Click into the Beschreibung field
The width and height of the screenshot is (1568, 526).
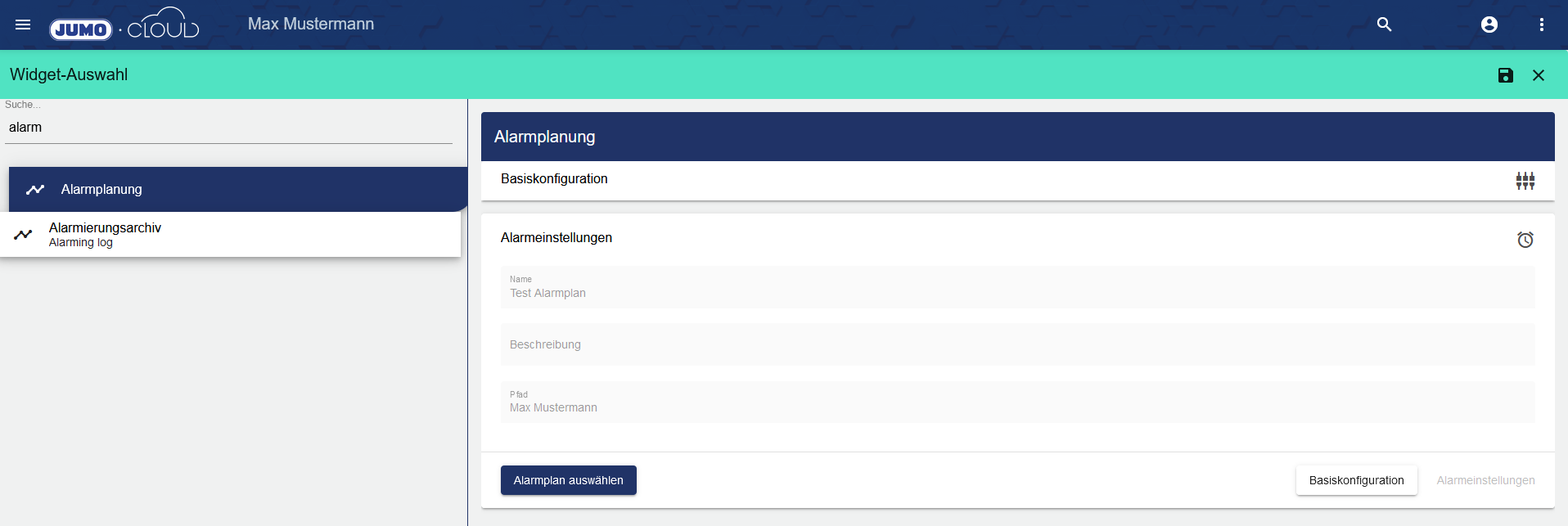coord(1016,344)
